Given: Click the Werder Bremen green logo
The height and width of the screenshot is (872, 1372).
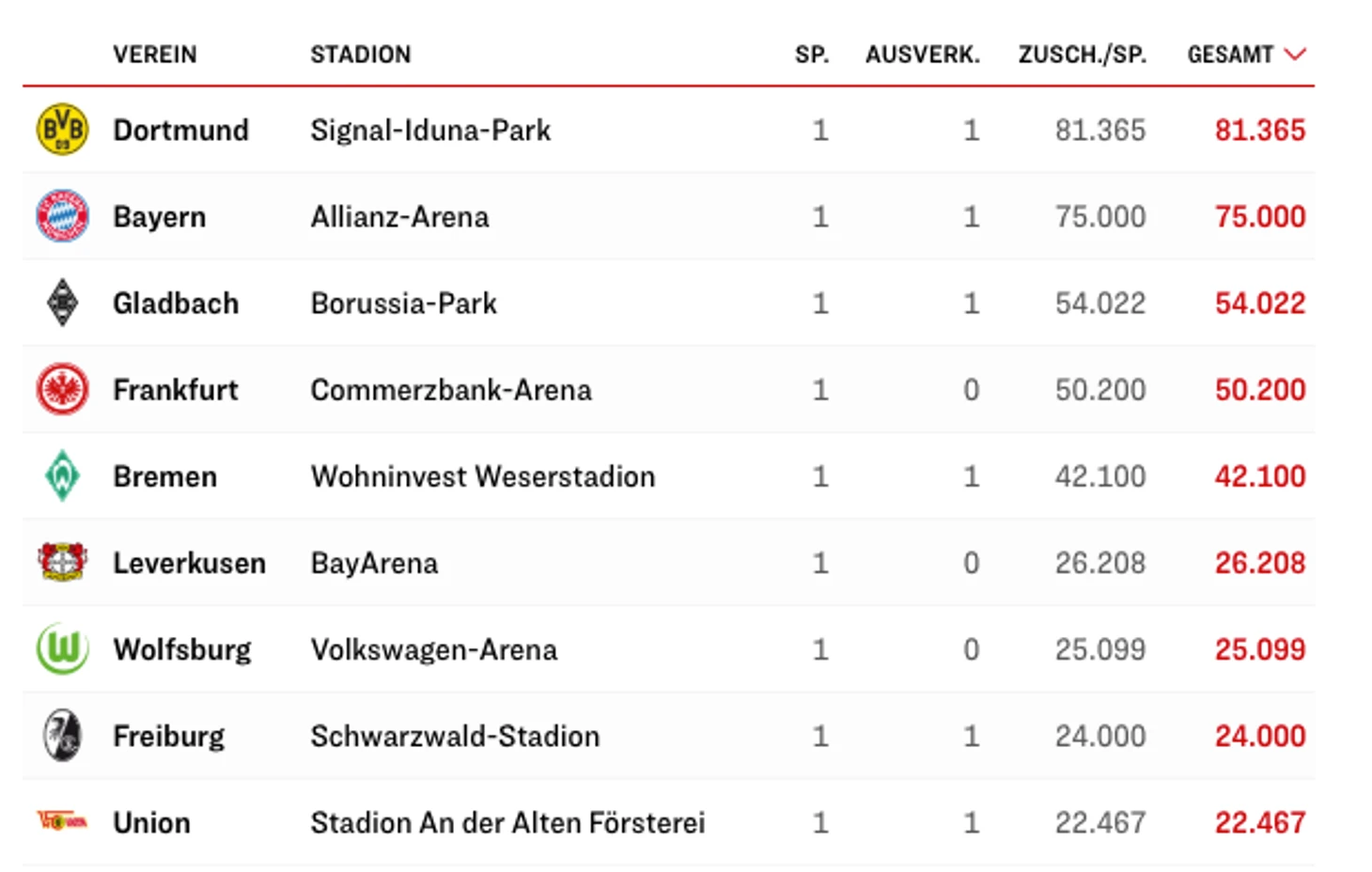Looking at the screenshot, I should [62, 475].
